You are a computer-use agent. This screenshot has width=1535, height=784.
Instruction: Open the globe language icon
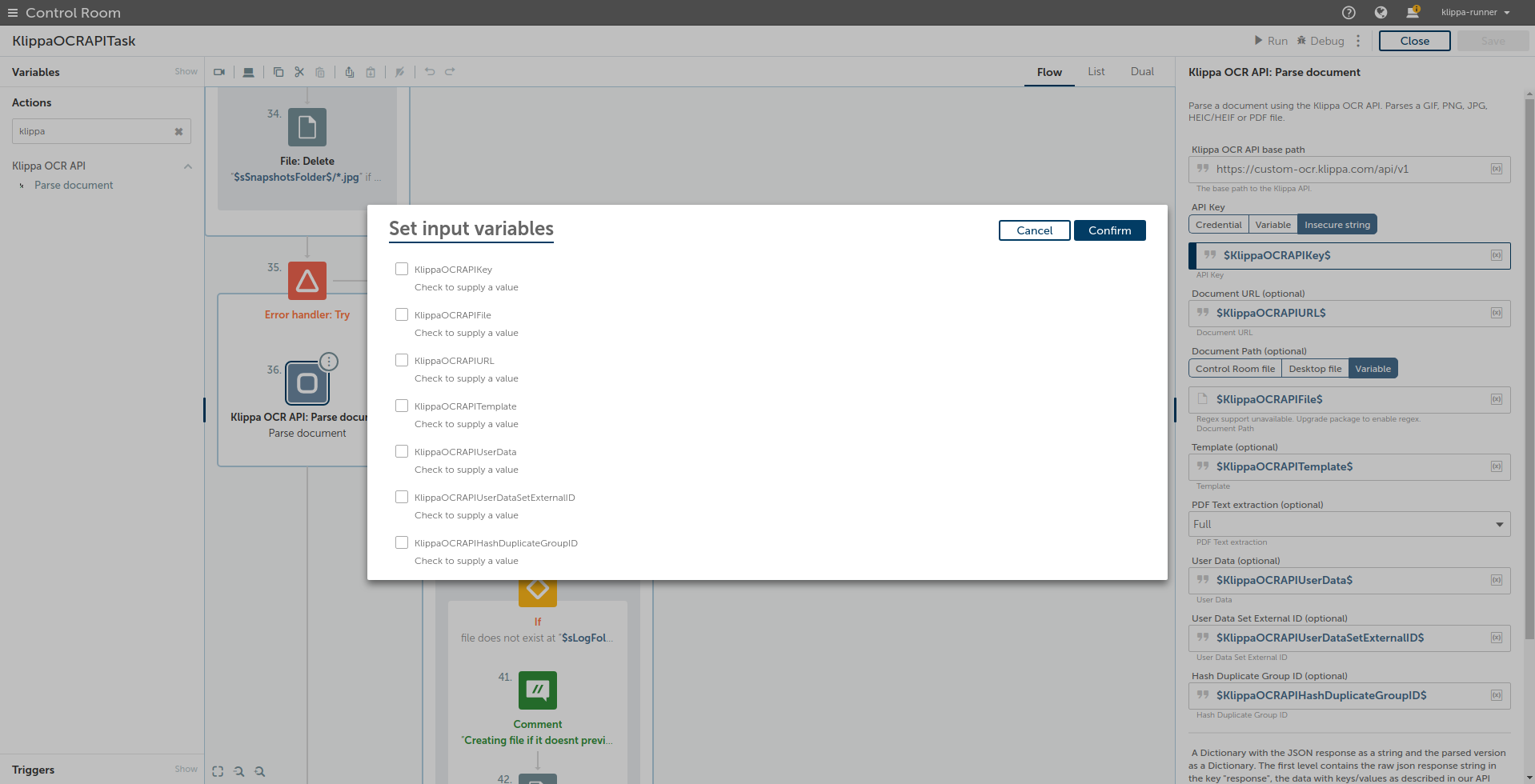click(1381, 13)
